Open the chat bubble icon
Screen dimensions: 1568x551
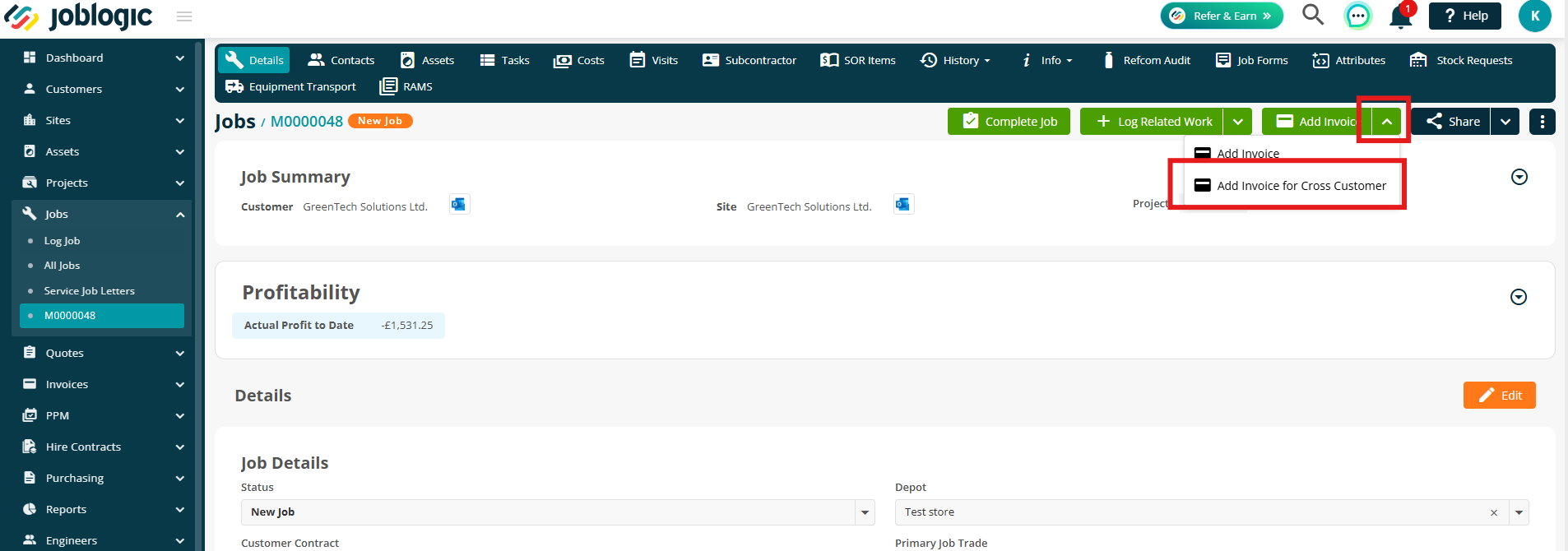click(x=1357, y=16)
